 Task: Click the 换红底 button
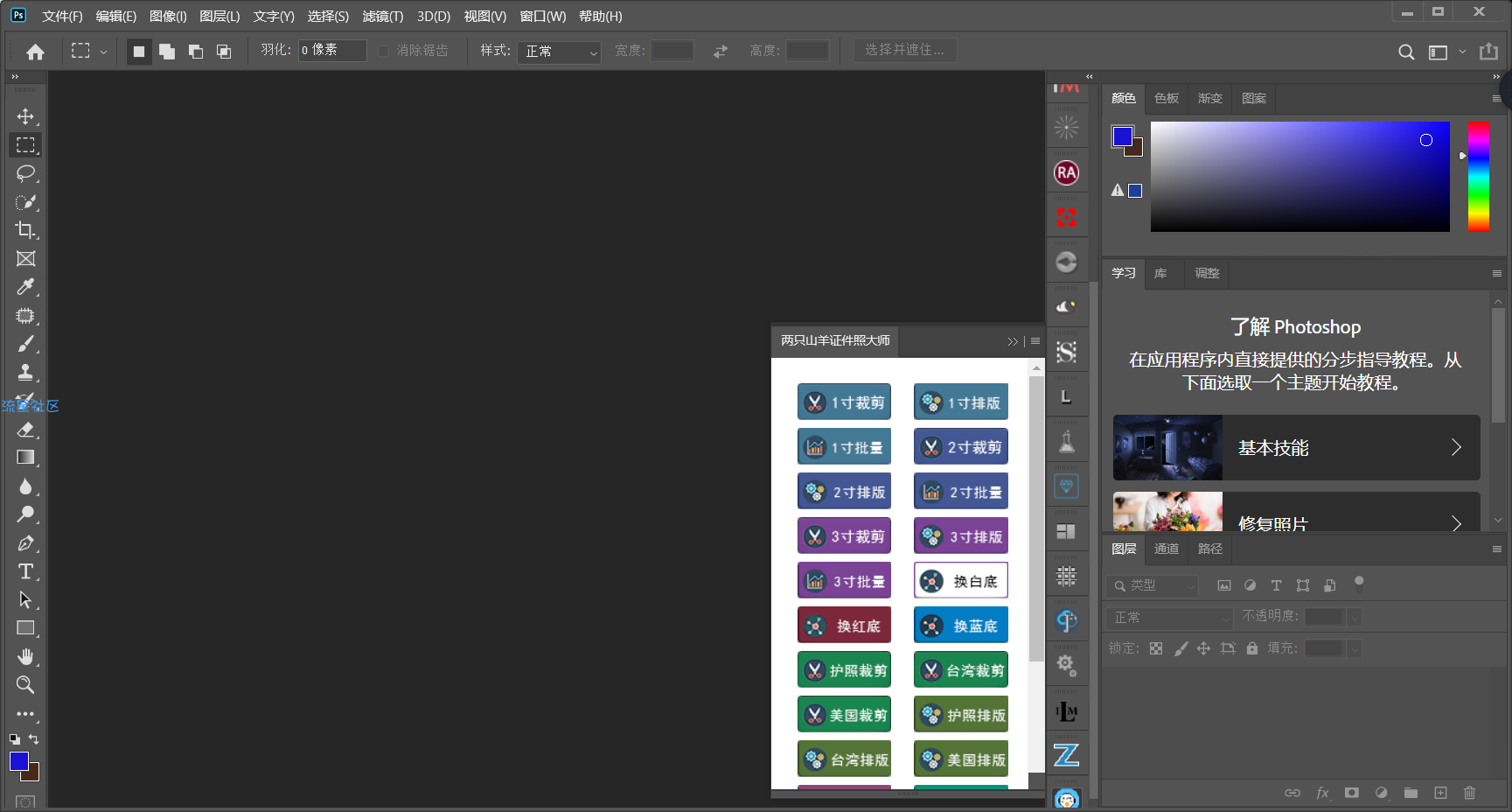(x=844, y=625)
